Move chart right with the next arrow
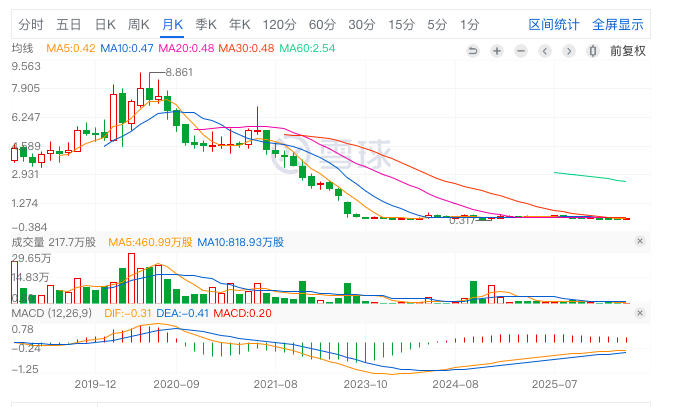This screenshot has width=678, height=407. pos(569,51)
